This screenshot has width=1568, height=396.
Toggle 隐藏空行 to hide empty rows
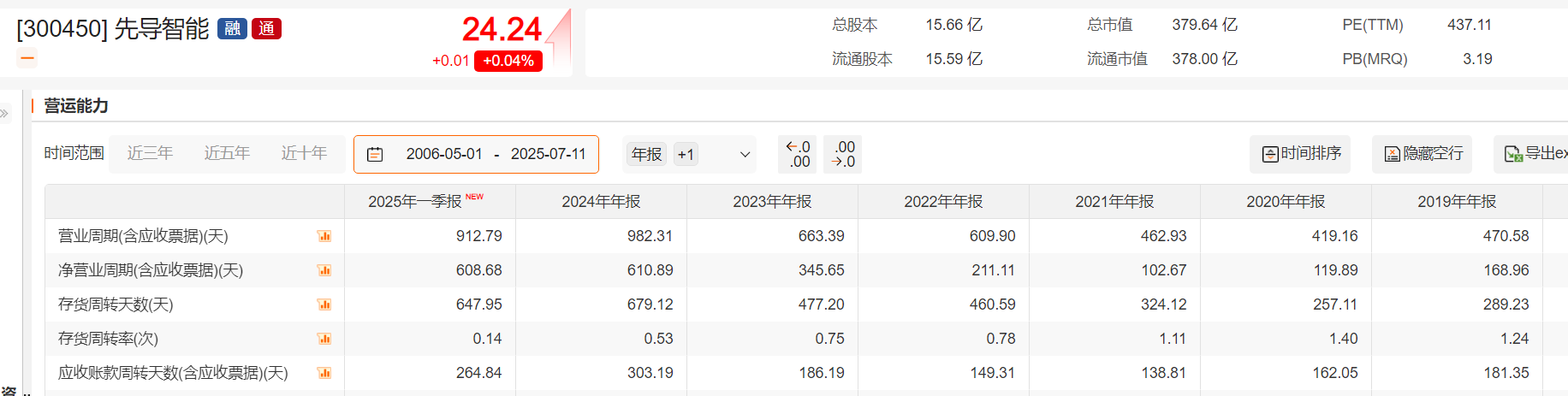click(1422, 154)
